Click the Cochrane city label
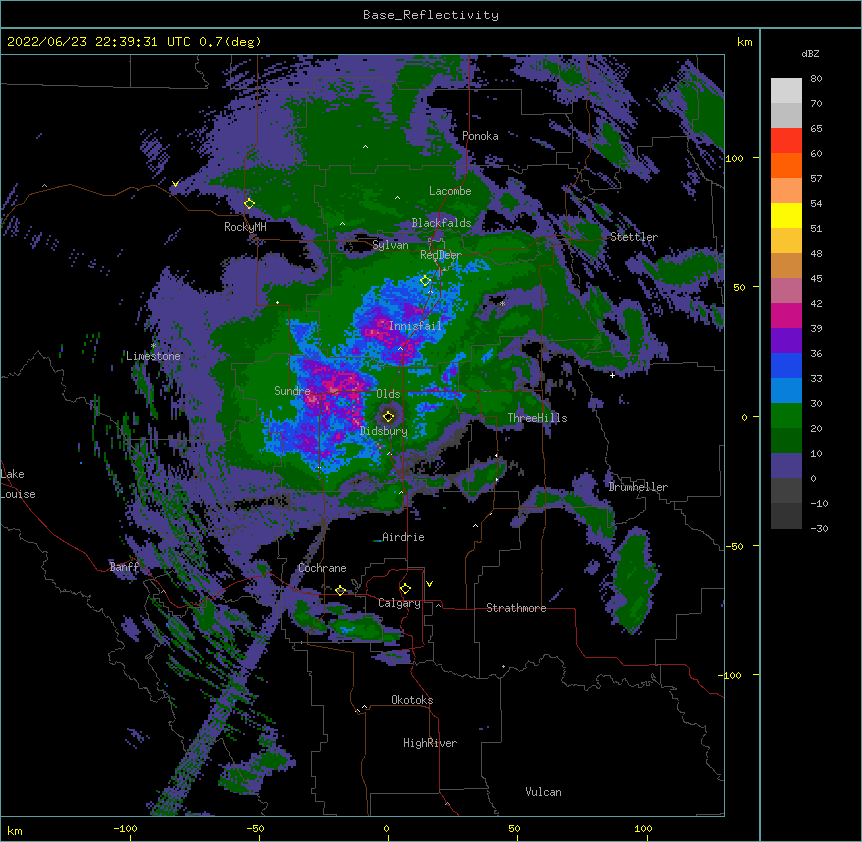 [322, 568]
